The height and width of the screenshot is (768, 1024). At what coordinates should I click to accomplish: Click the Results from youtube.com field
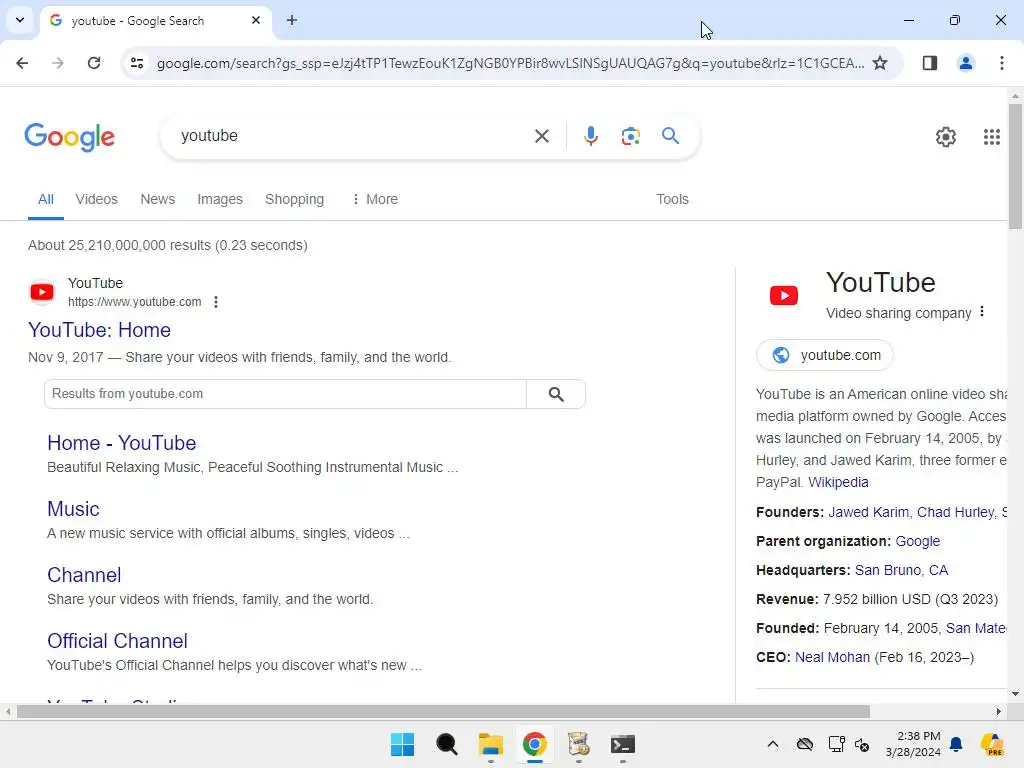click(x=285, y=394)
